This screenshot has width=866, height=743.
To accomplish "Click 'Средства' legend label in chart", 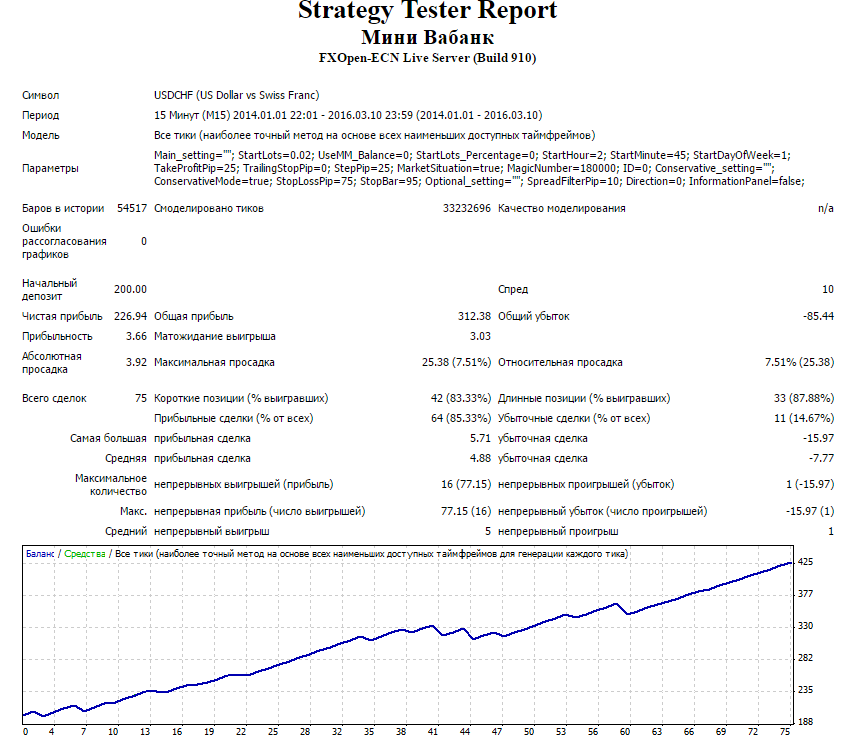I will (x=85, y=554).
